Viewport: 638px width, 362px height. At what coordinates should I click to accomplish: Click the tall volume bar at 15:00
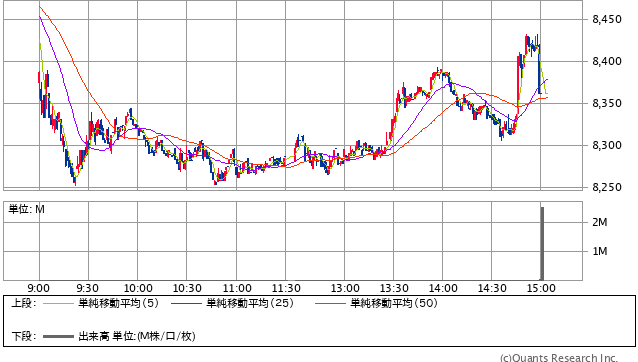click(542, 243)
